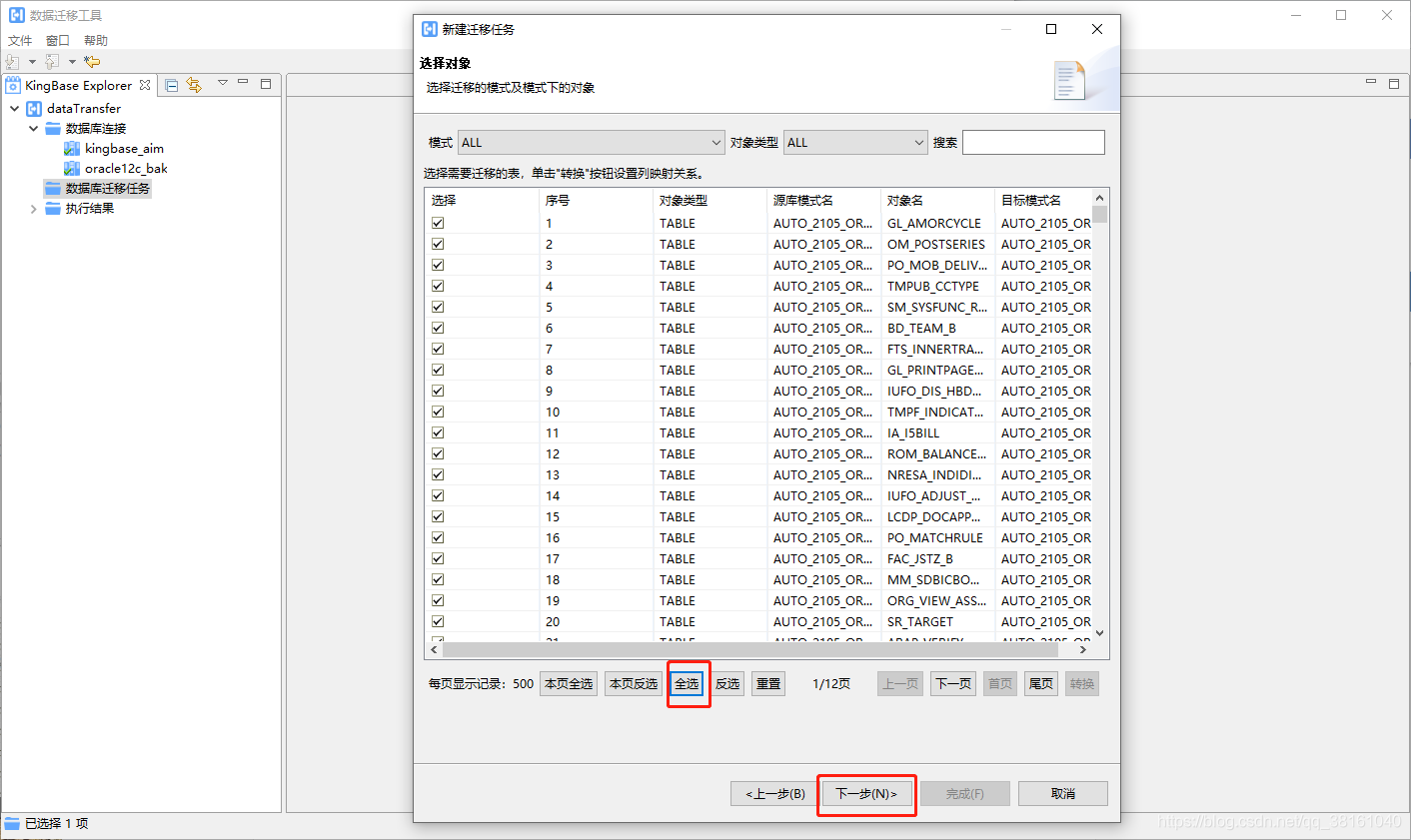Image resolution: width=1411 pixels, height=840 pixels.
Task: Click the 序号 column header
Action: click(x=596, y=201)
